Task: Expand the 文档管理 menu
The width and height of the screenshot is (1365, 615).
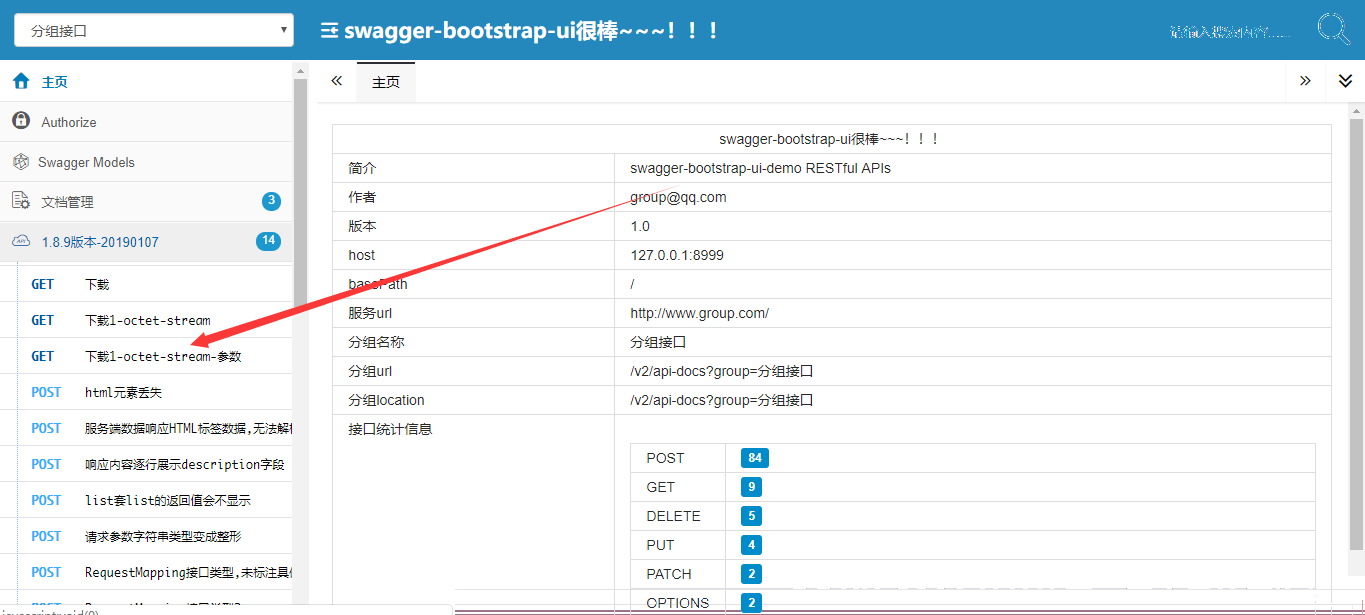Action: tap(147, 202)
